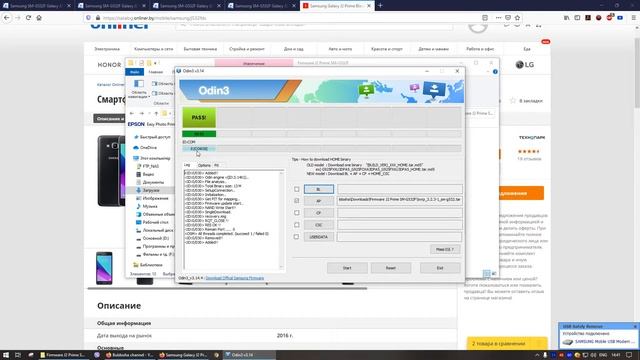Viewport: 640px width, 360px height.
Task: Click the BL button in Odin3
Action: (318, 189)
